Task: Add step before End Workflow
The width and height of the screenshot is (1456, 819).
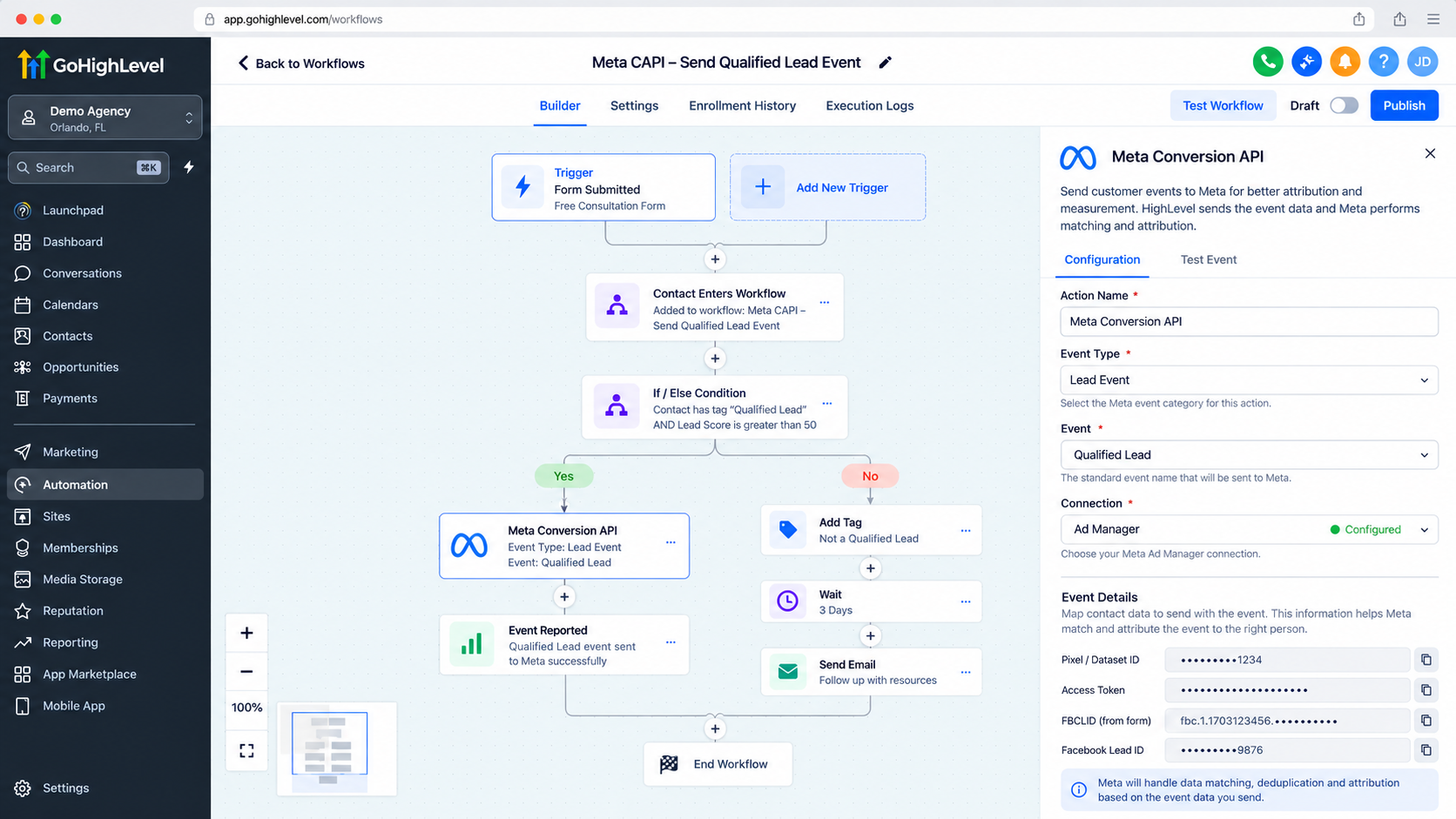Action: point(715,729)
